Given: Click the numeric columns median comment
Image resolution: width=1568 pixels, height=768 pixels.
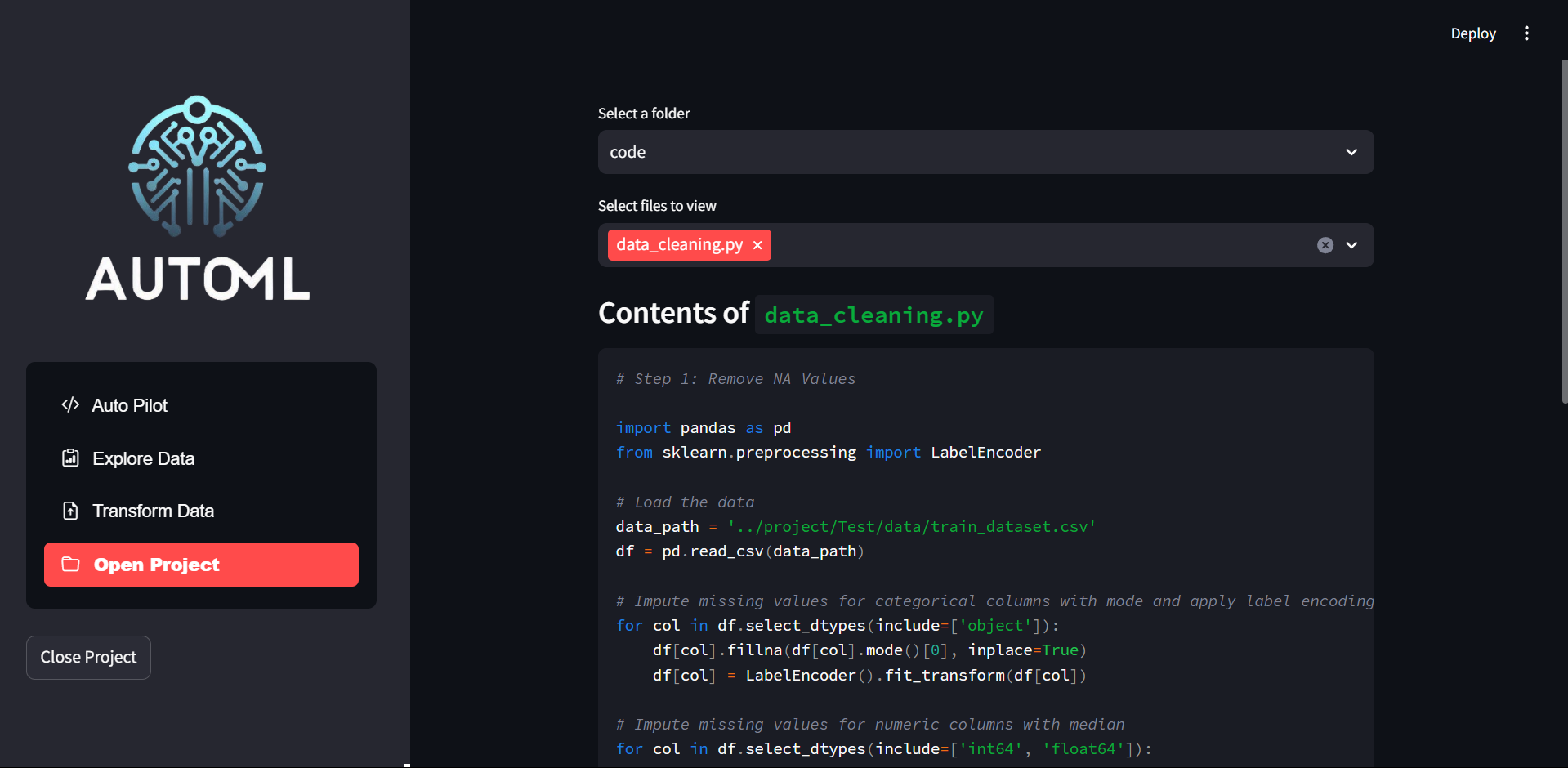Looking at the screenshot, I should tap(870, 725).
